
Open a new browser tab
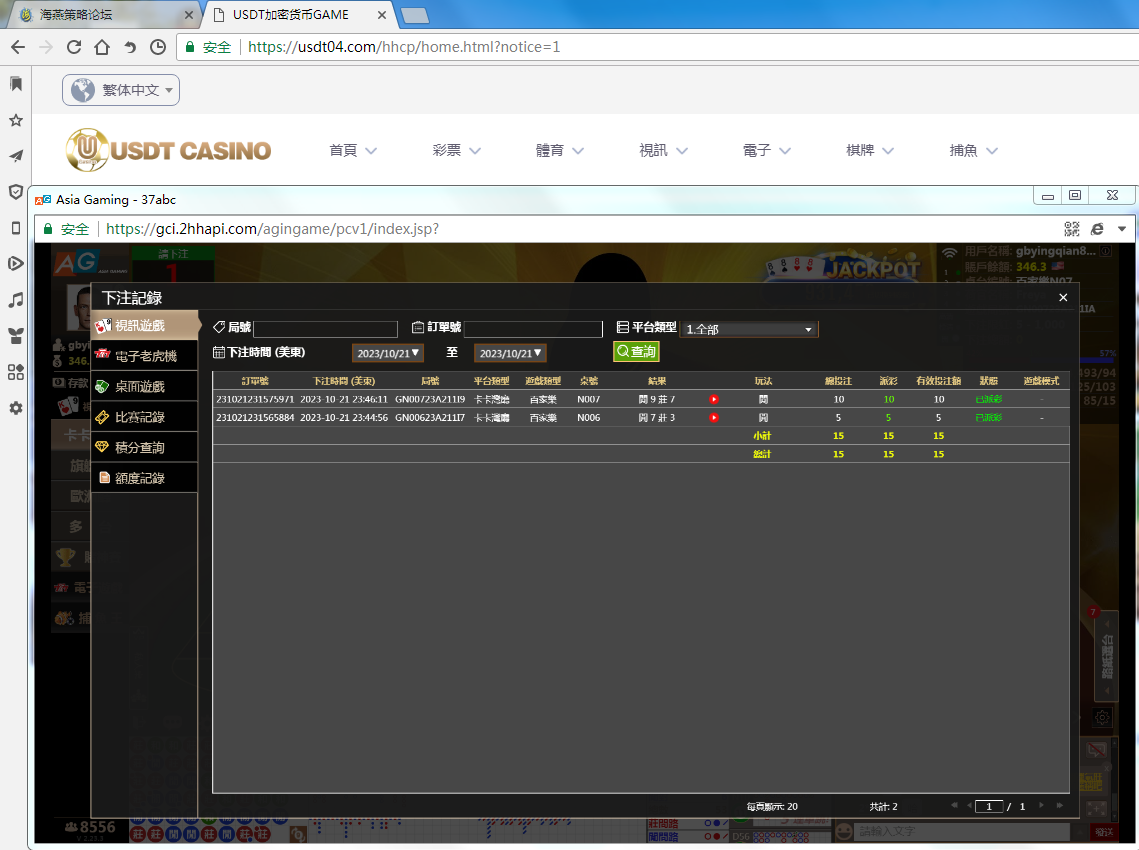tap(415, 15)
